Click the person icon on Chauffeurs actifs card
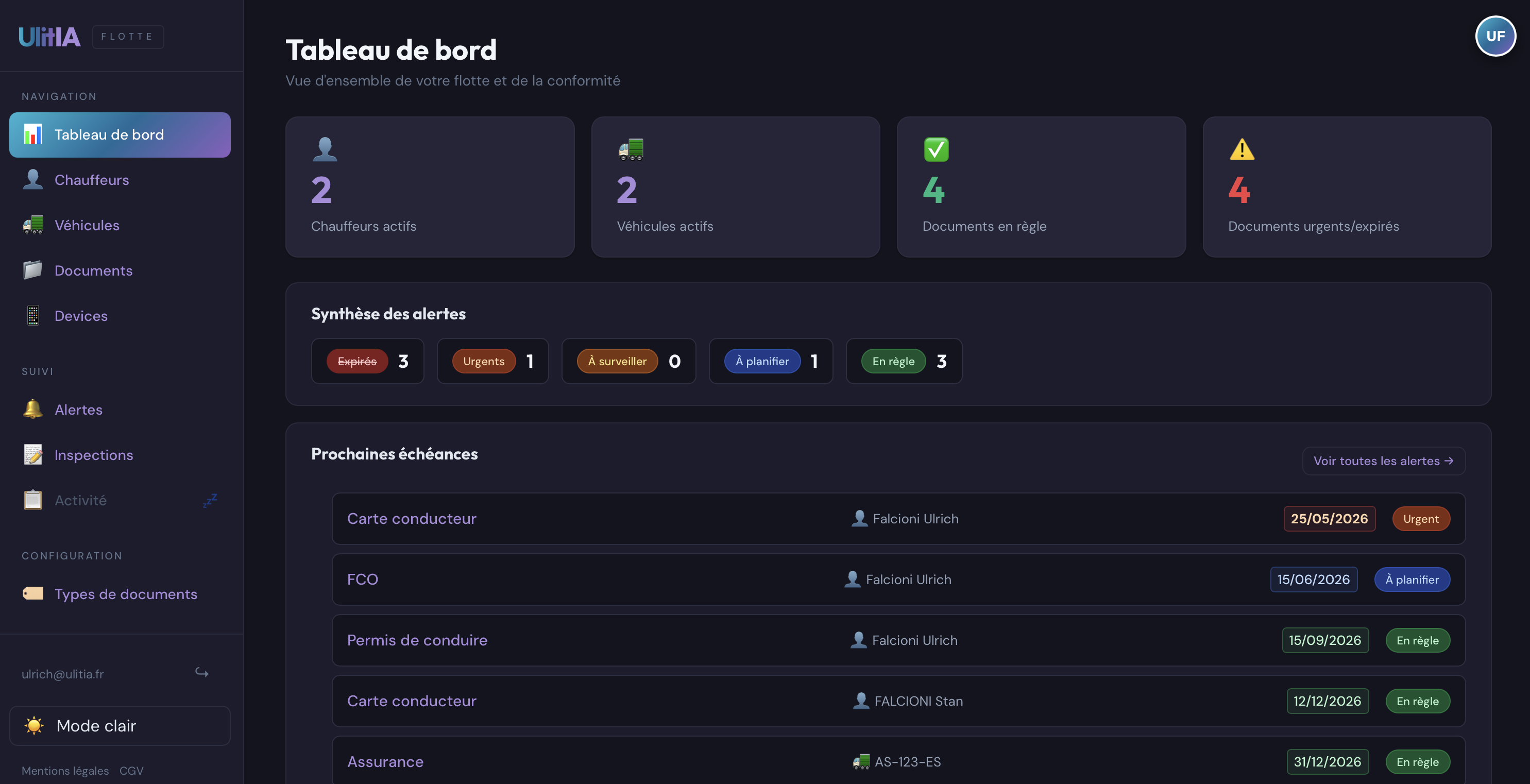Viewport: 1530px width, 784px height. pos(325,149)
